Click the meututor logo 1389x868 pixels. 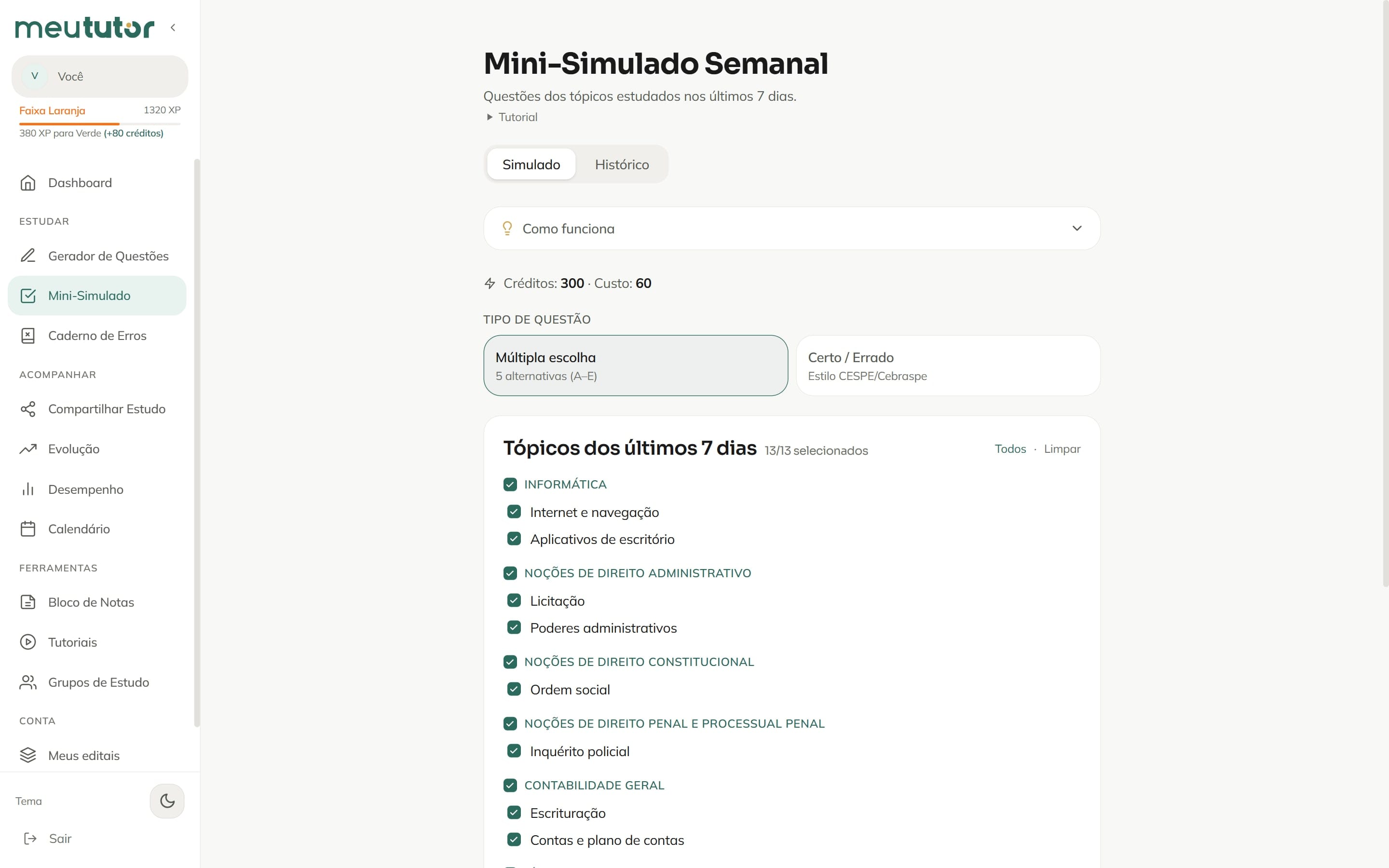pyautogui.click(x=84, y=27)
